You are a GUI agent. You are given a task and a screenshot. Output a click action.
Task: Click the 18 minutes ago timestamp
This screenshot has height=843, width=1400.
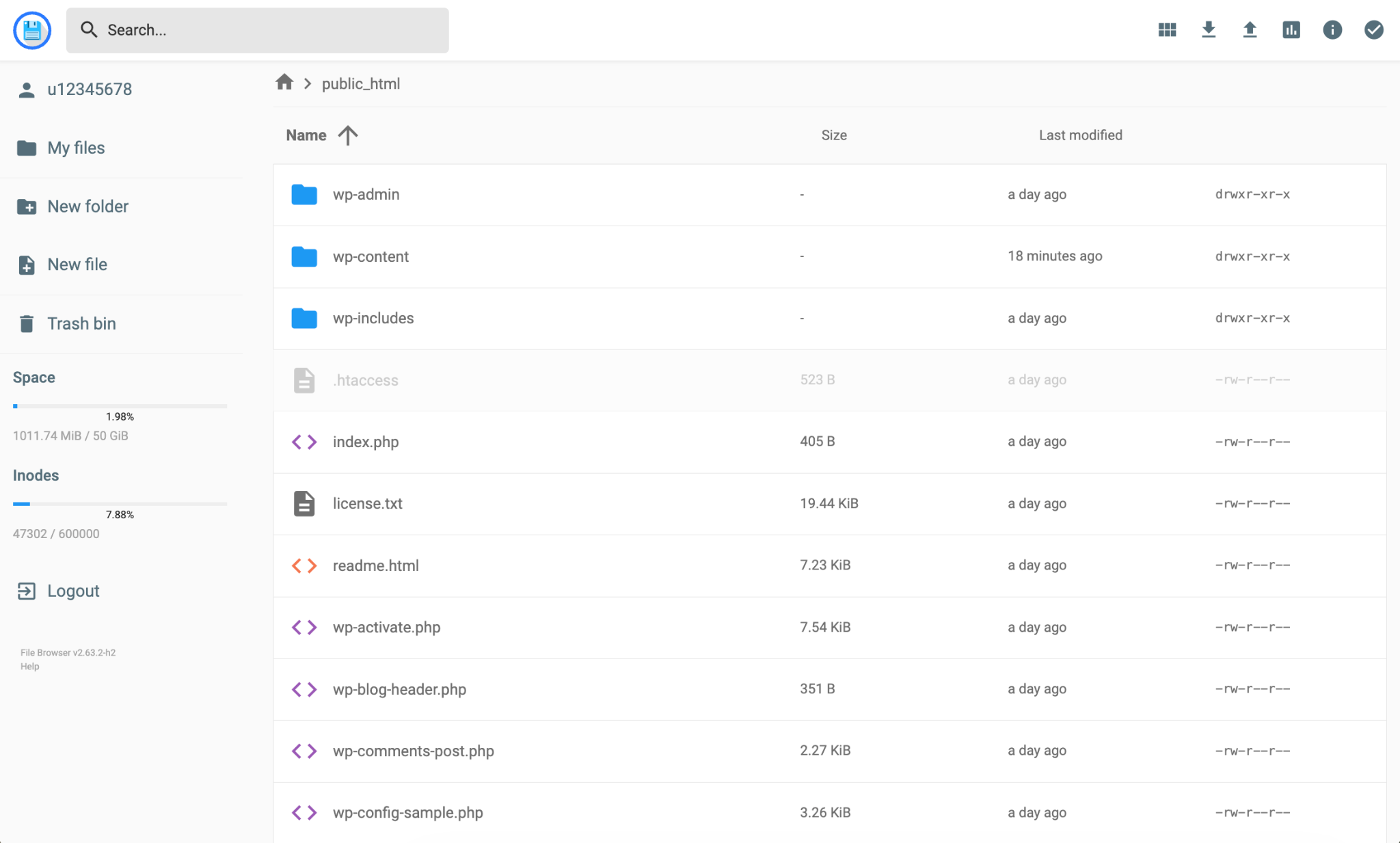(x=1055, y=256)
